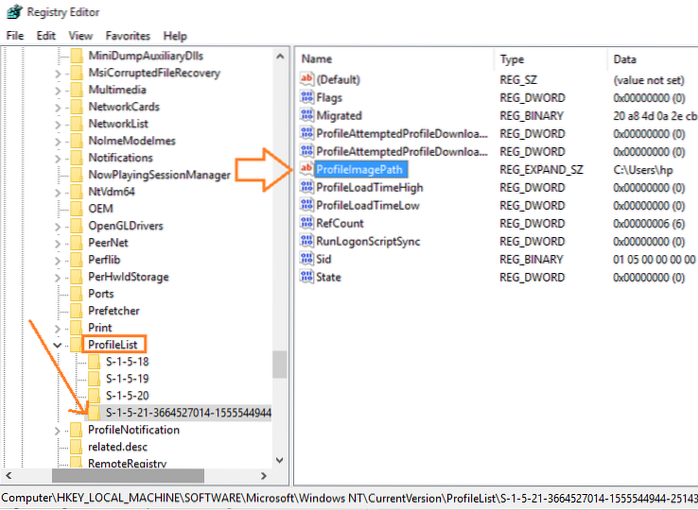Collapse the ProfileList tree node
Screen dimensions: 698x510
coord(58,345)
